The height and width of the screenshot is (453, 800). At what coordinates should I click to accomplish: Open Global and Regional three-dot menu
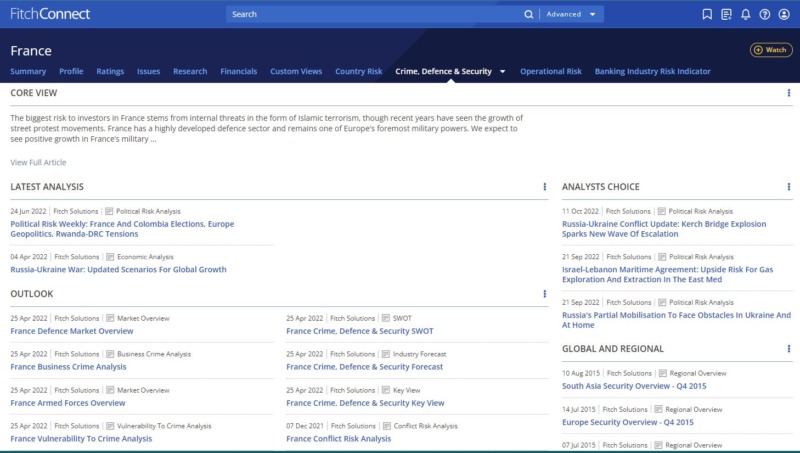coord(789,349)
